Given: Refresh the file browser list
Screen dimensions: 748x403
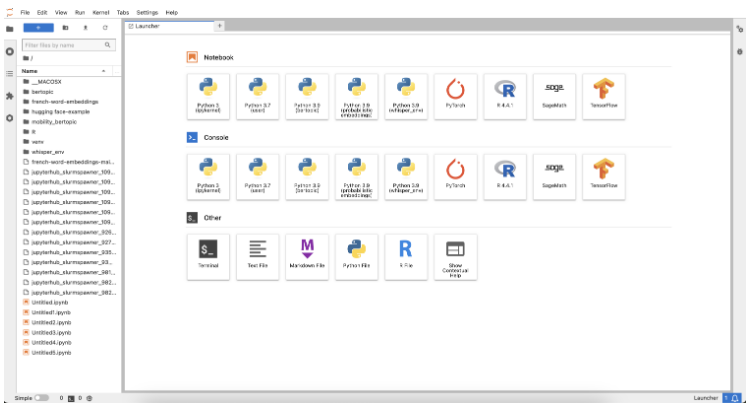Looking at the screenshot, I should pyautogui.click(x=105, y=28).
